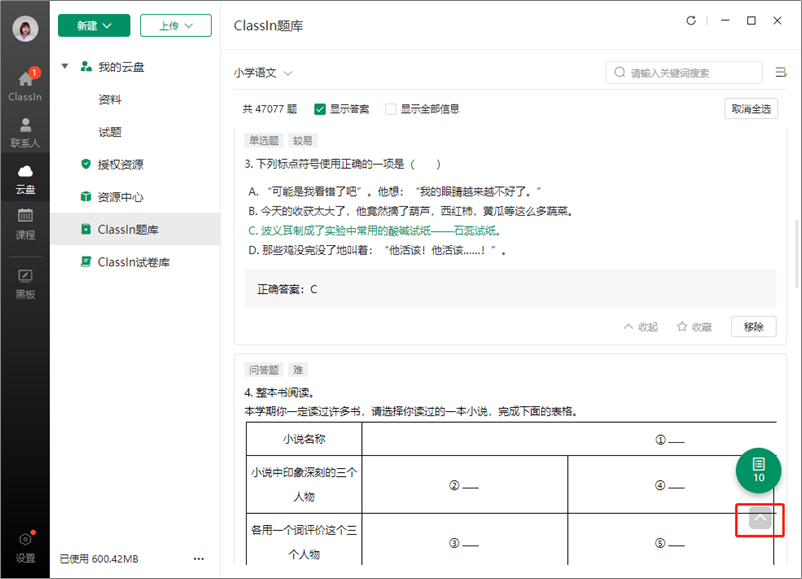This screenshot has height=579, width=802.
Task: Click the 取消全选 button
Action: pos(751,108)
